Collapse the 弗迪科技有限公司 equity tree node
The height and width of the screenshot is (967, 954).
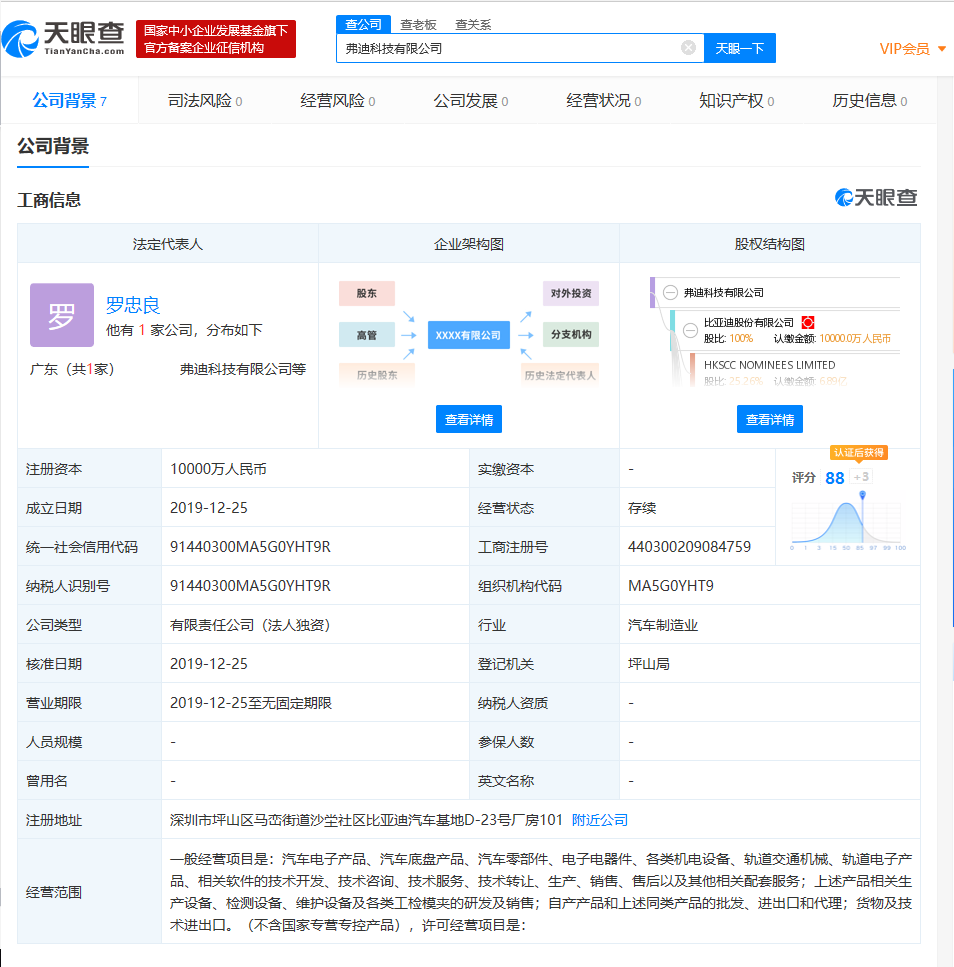coord(670,292)
